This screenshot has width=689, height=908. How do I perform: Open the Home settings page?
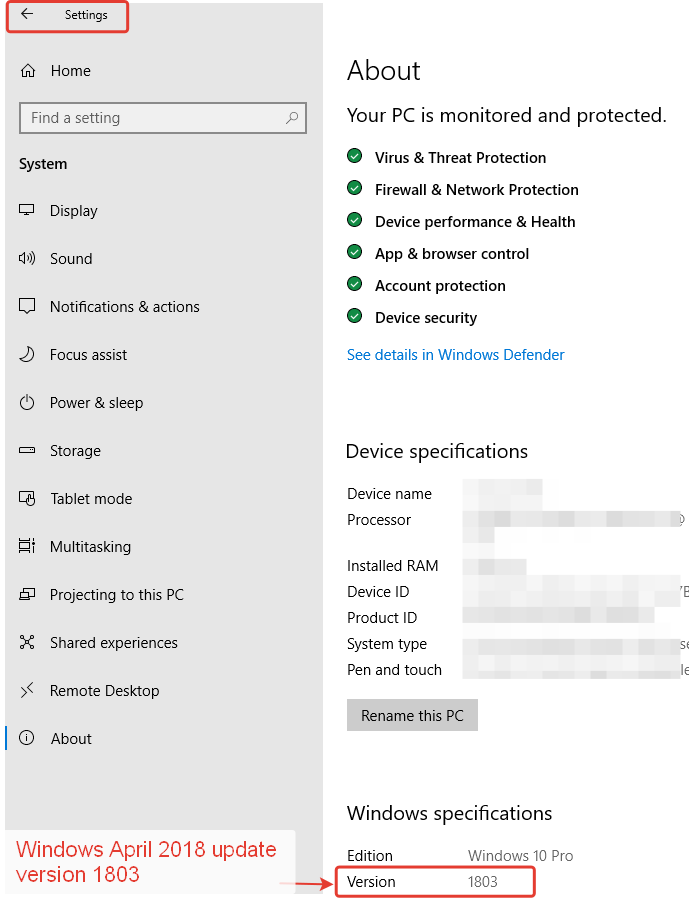click(x=71, y=71)
